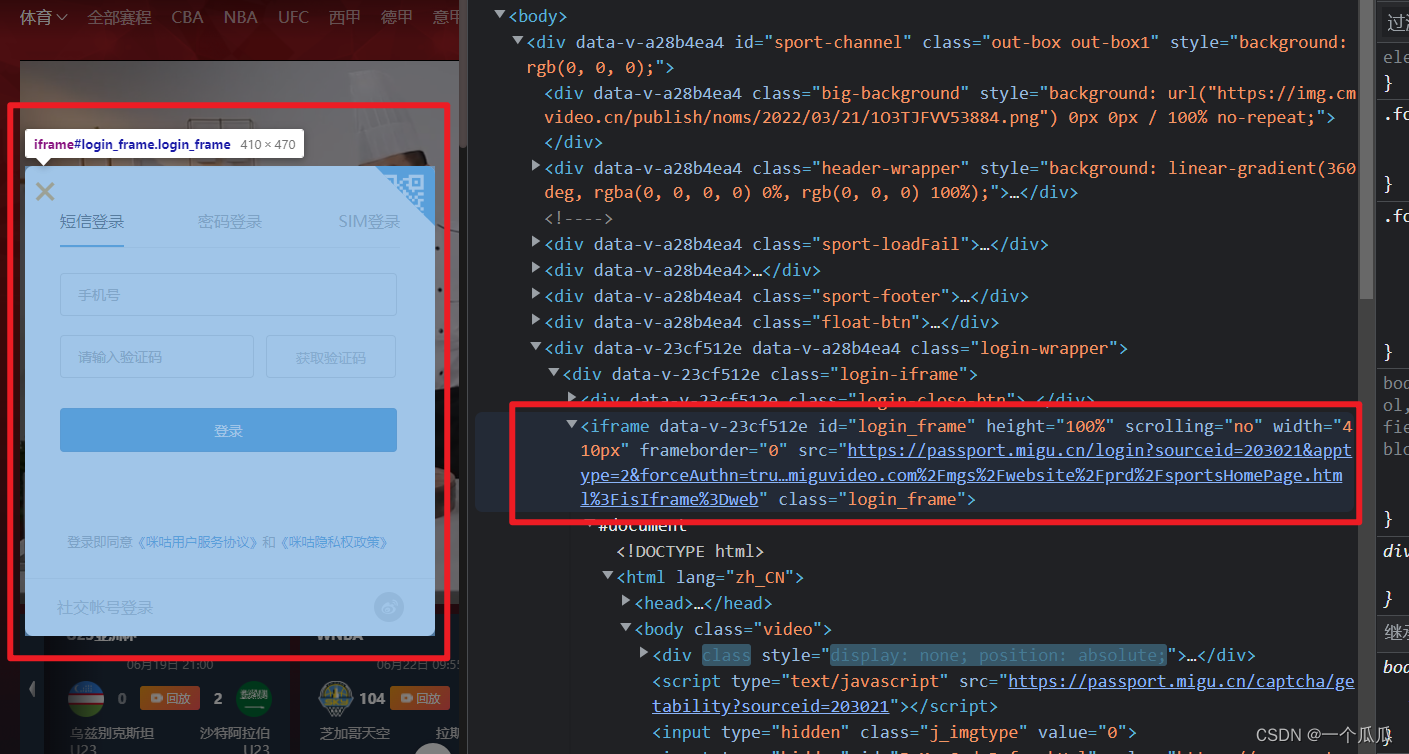Select the SIM登录 tab
This screenshot has width=1409, height=754.
pyautogui.click(x=369, y=222)
